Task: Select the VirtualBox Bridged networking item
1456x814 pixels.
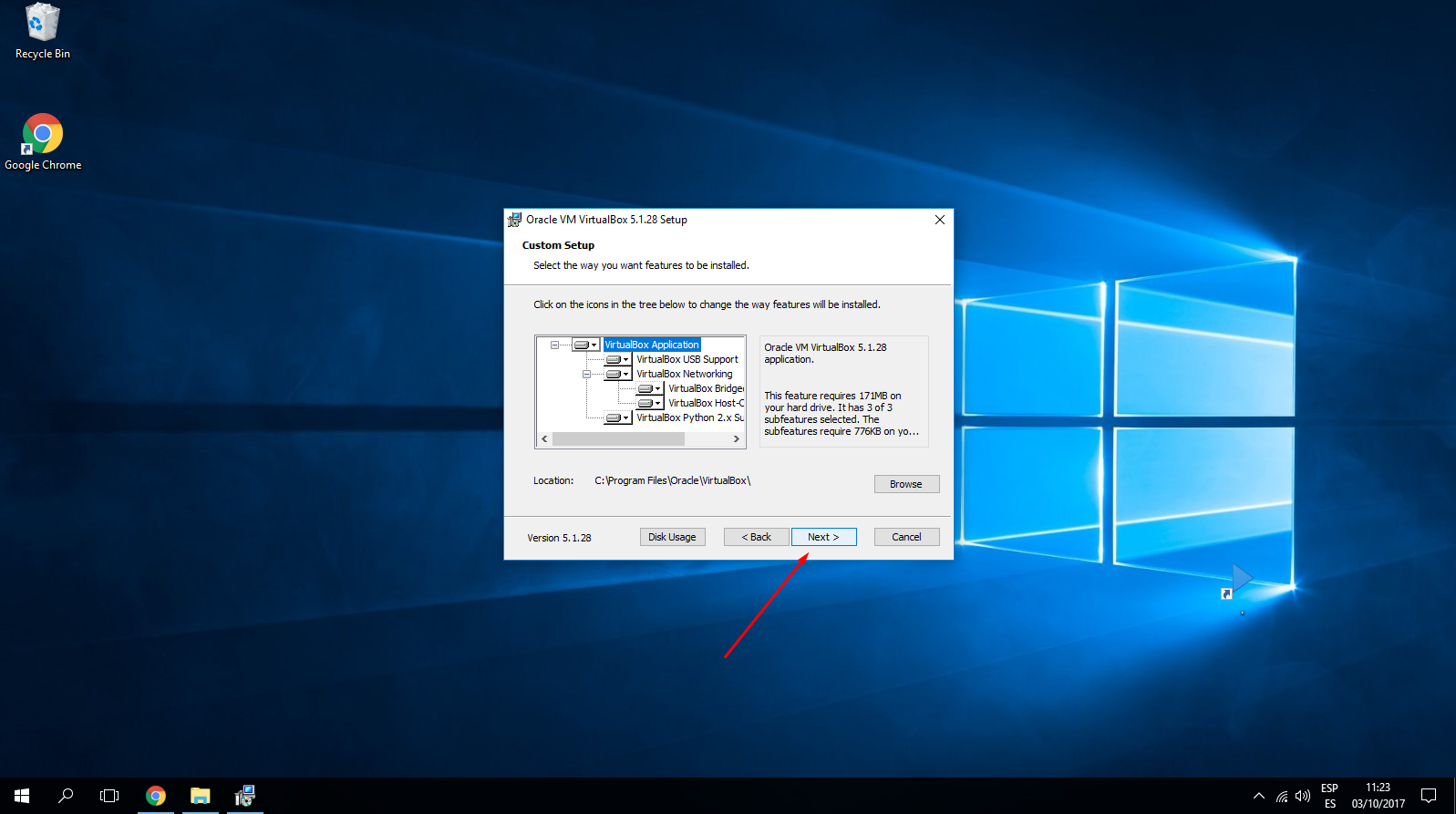Action: coord(706,388)
